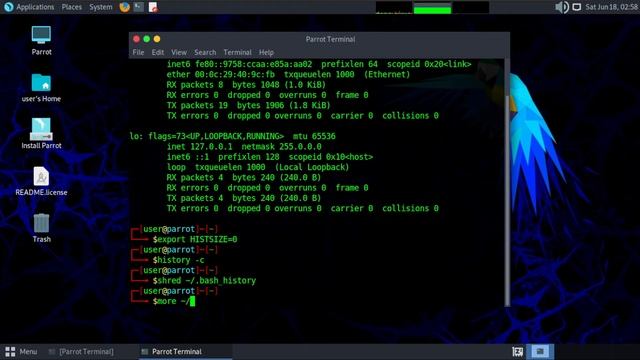Click the display icon beside the clock

click(x=576, y=7)
